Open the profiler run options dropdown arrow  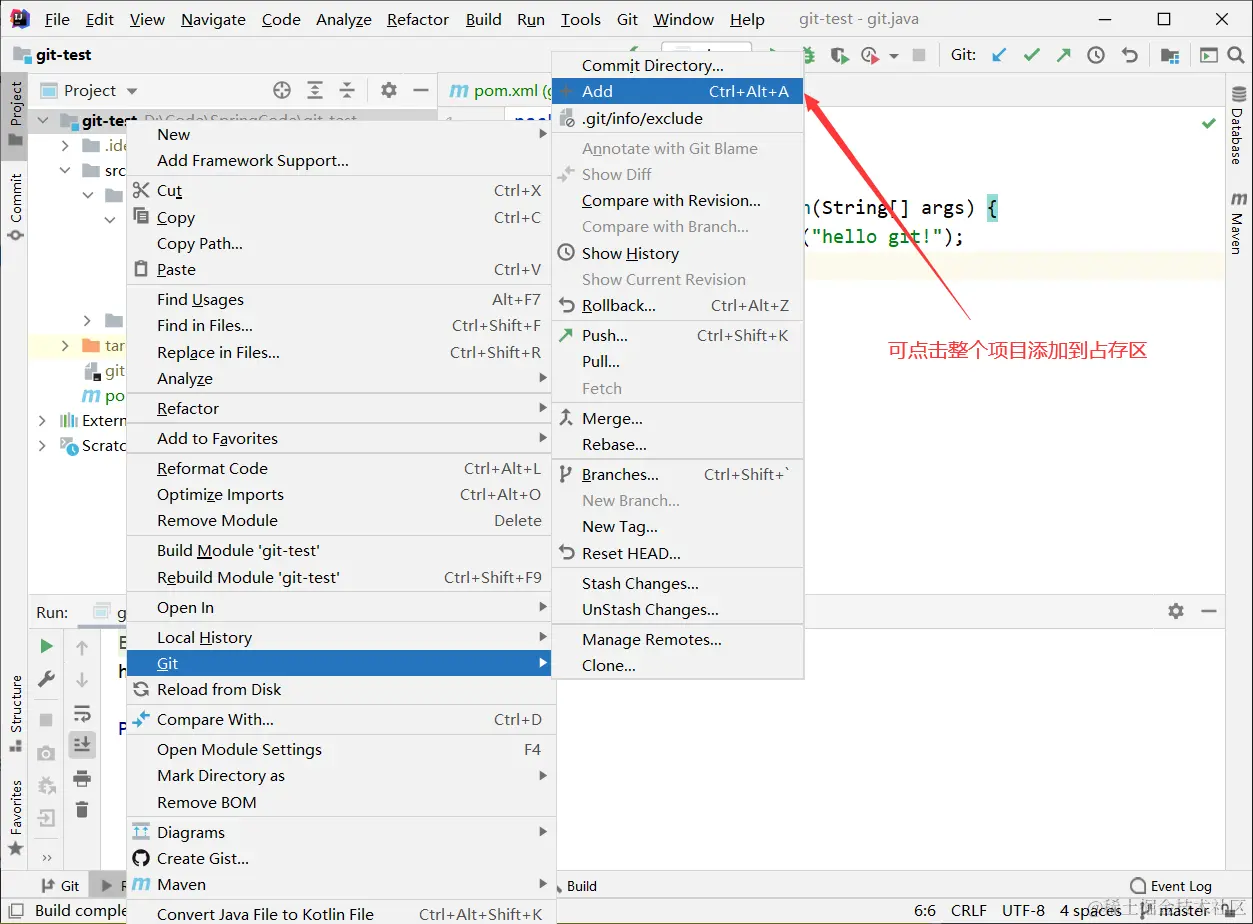893,56
